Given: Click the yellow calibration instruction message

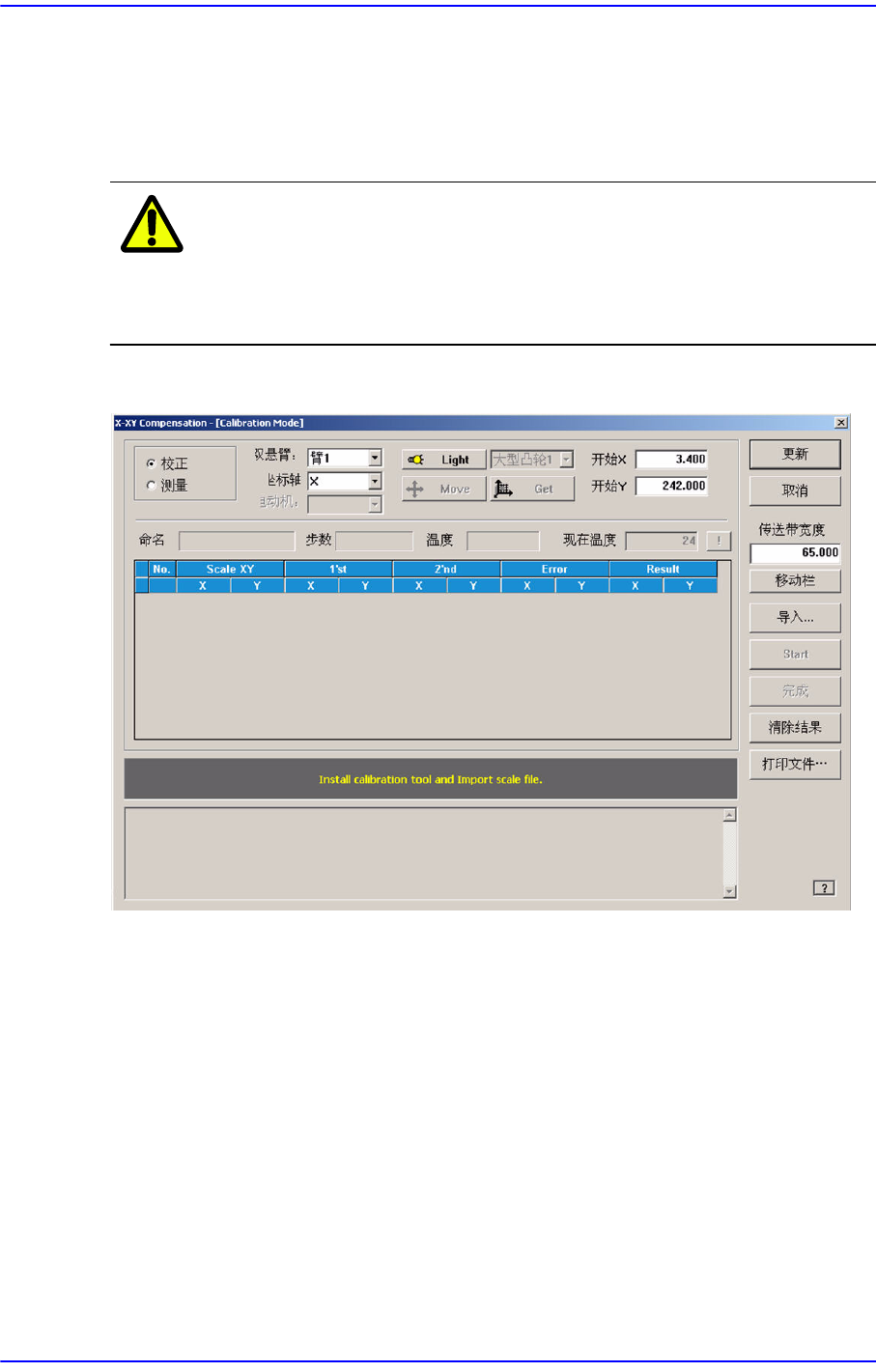Looking at the screenshot, I should tap(431, 779).
